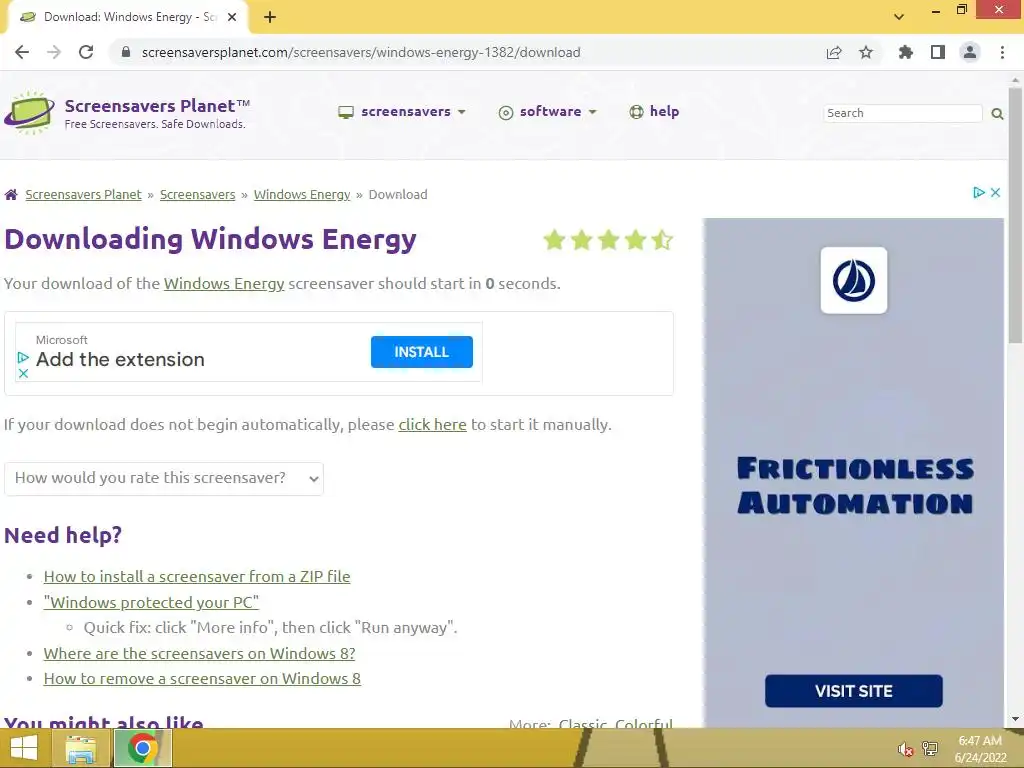Open How to remove a screensaver link
This screenshot has width=1024, height=768.
coord(202,679)
